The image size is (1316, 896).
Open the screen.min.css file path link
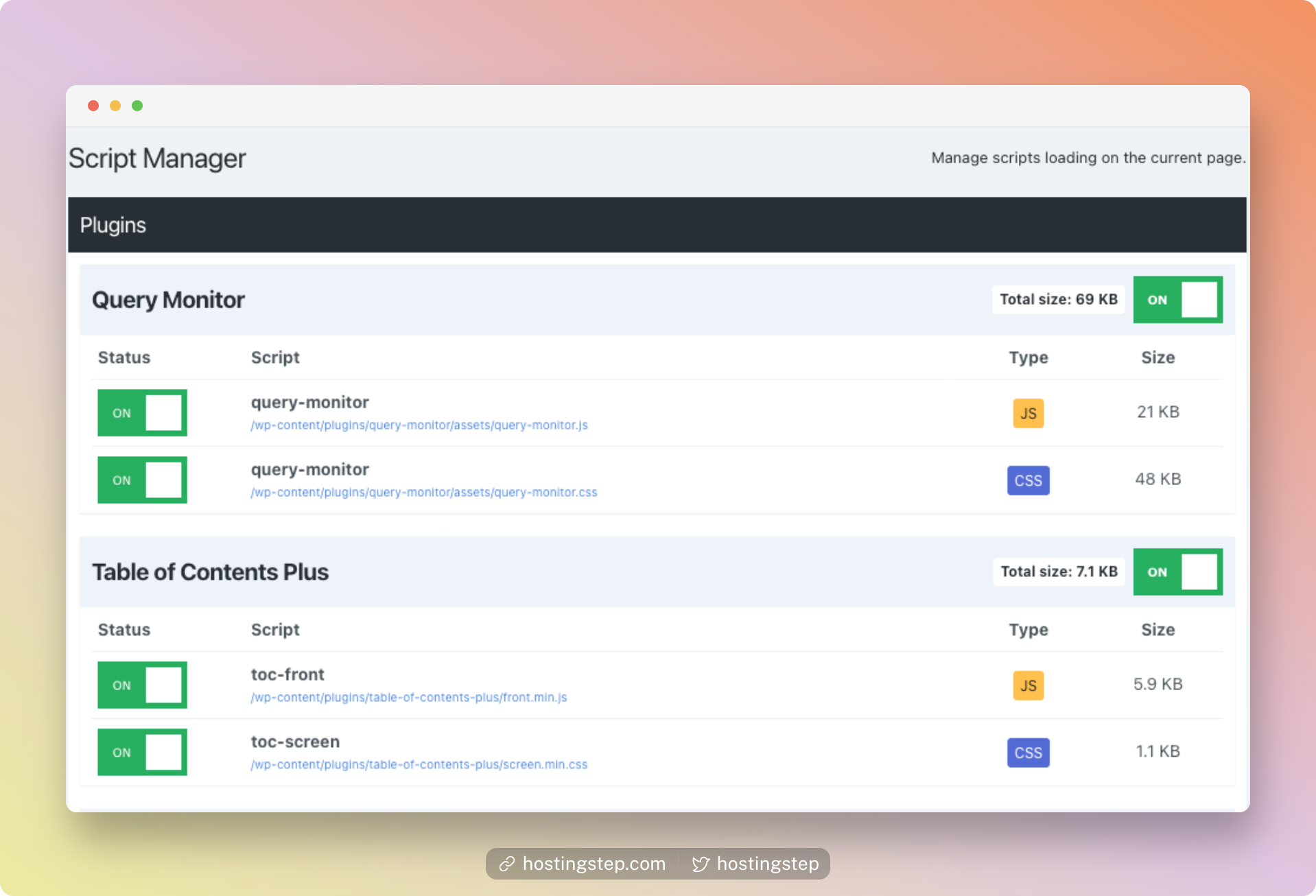(419, 765)
